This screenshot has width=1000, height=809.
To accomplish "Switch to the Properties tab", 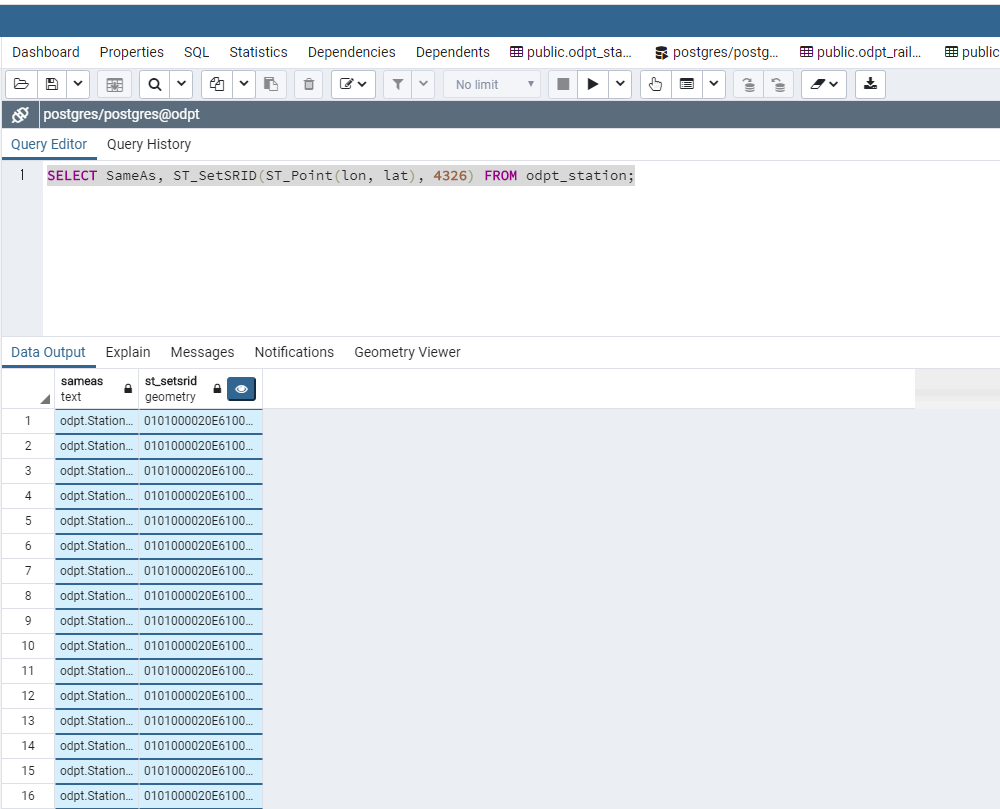I will click(x=131, y=52).
